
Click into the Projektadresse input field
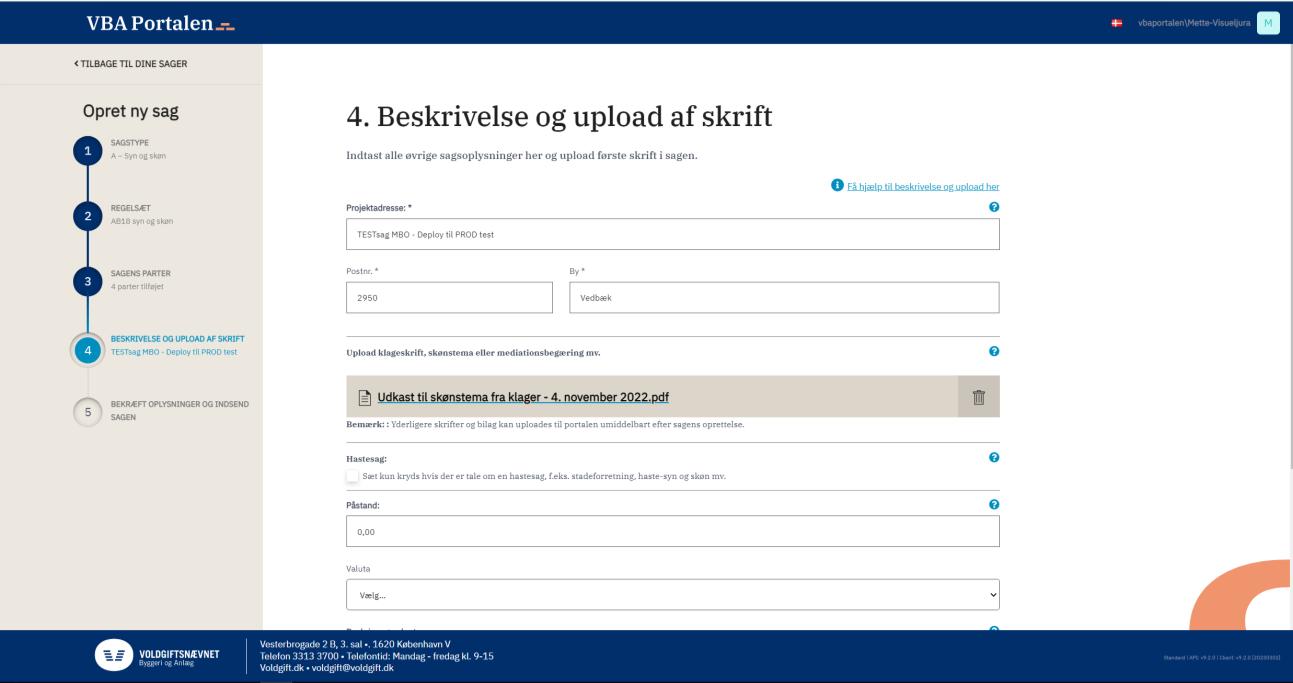point(673,234)
